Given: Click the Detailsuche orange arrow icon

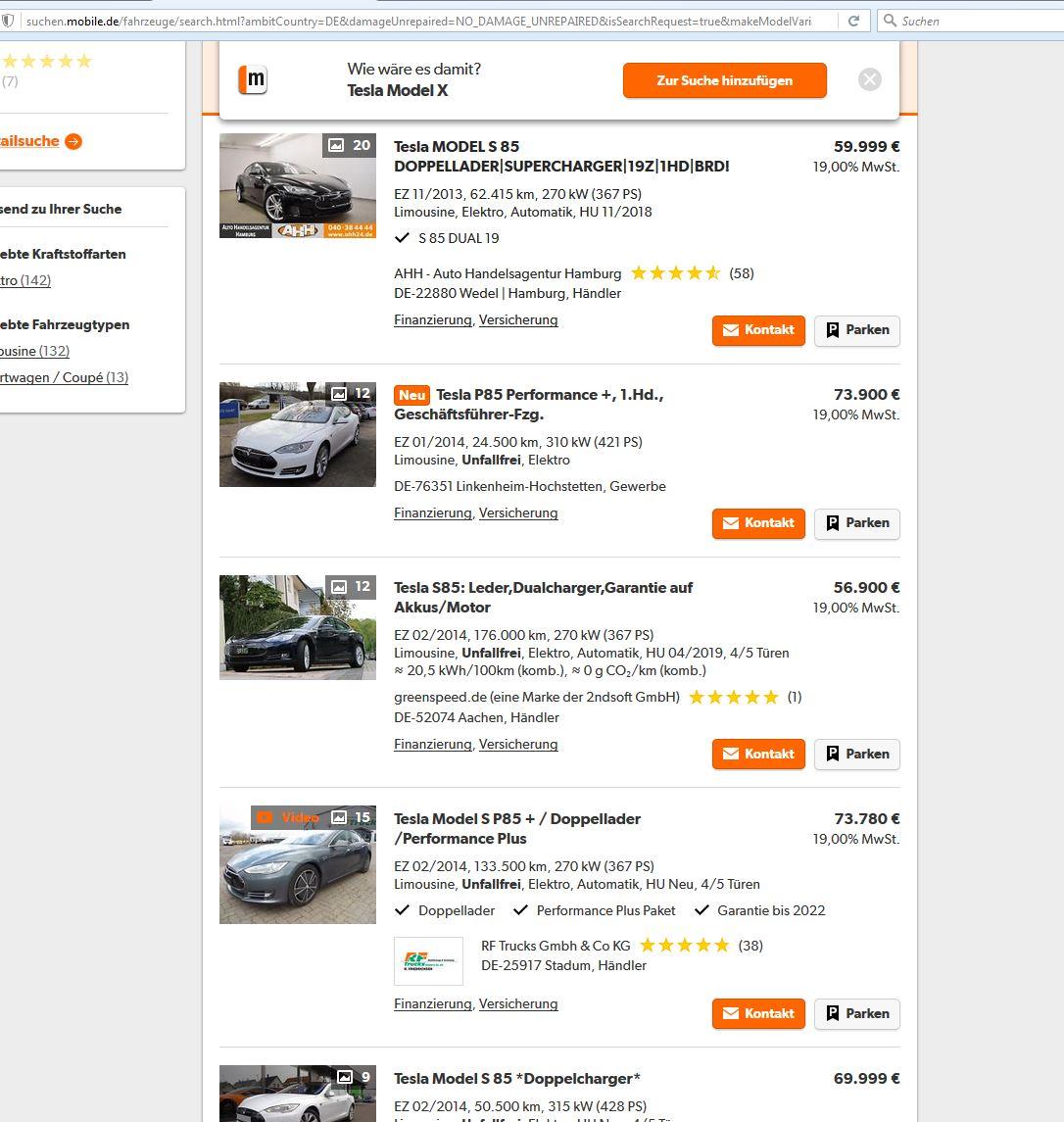Looking at the screenshot, I should 73,141.
